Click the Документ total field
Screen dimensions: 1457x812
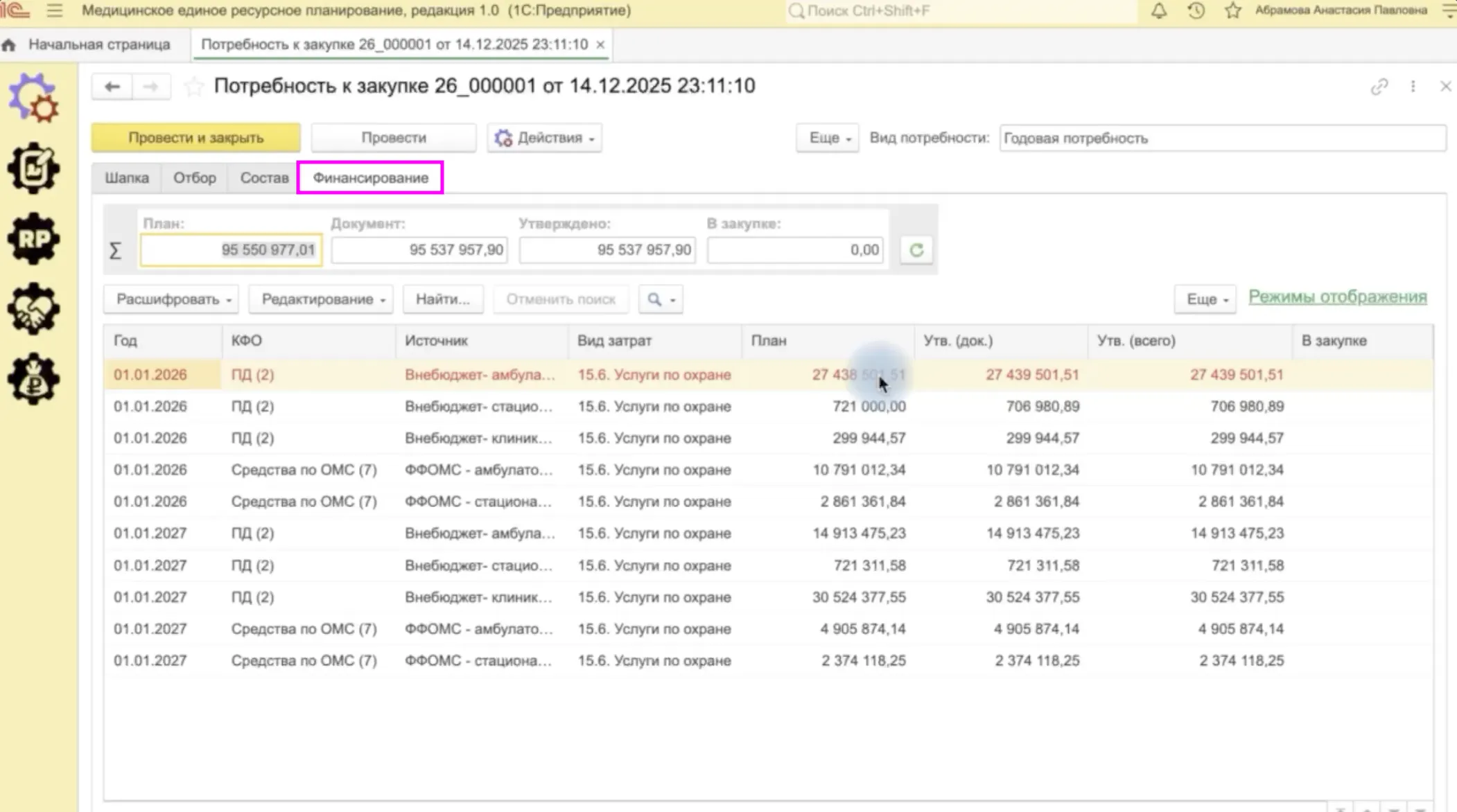pos(419,250)
